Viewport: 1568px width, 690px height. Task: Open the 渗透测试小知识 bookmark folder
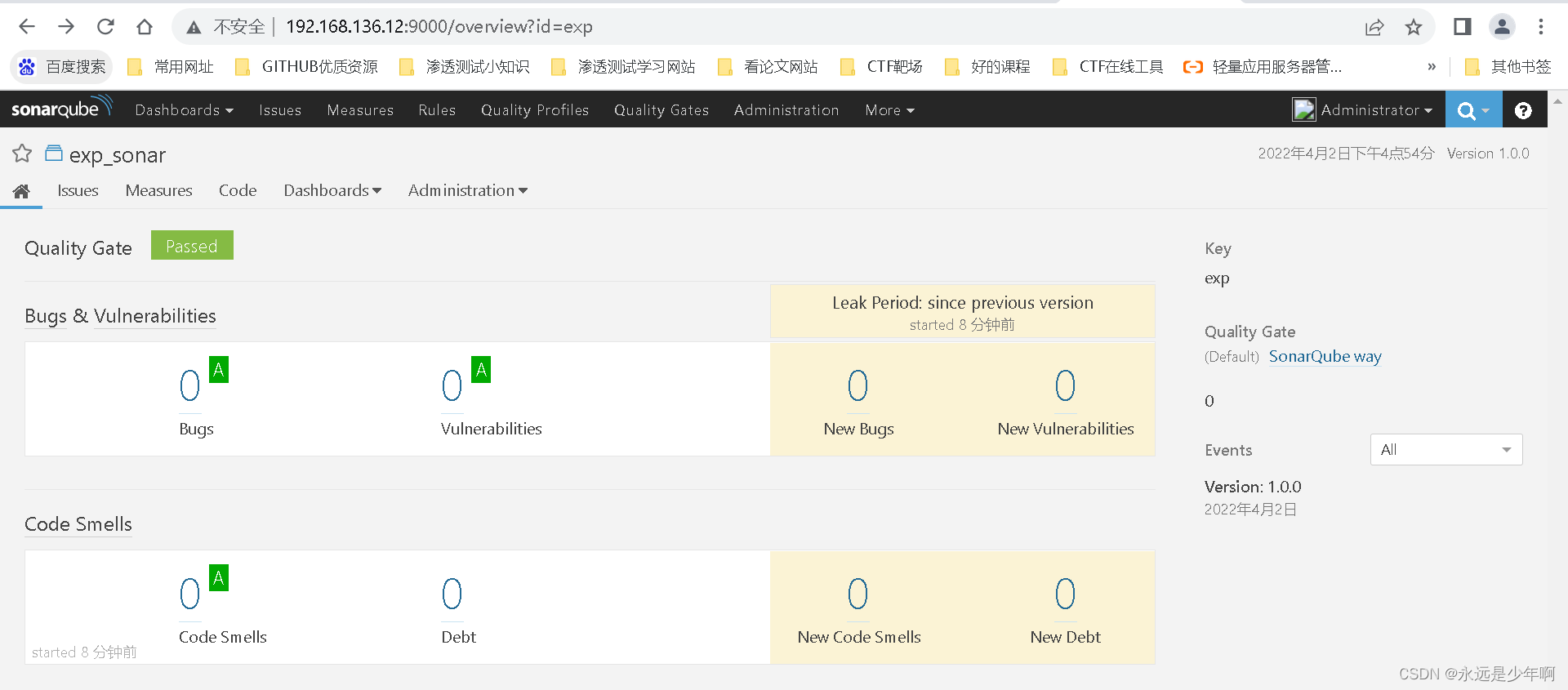tap(464, 67)
